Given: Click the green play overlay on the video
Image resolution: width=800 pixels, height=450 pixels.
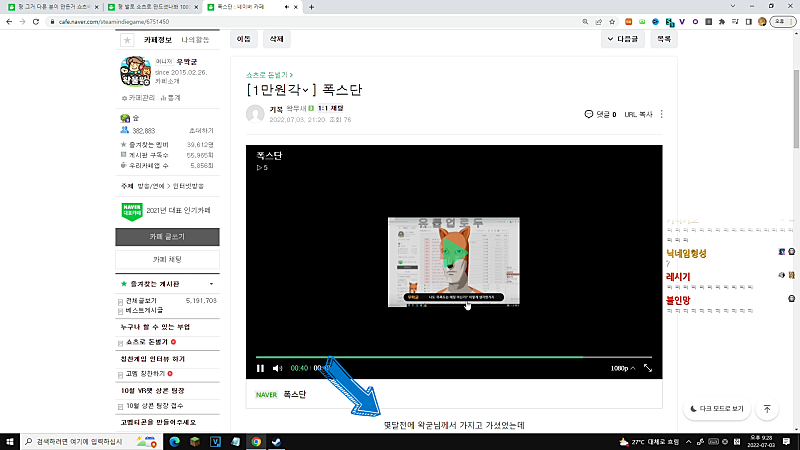Looking at the screenshot, I should (x=454, y=251).
